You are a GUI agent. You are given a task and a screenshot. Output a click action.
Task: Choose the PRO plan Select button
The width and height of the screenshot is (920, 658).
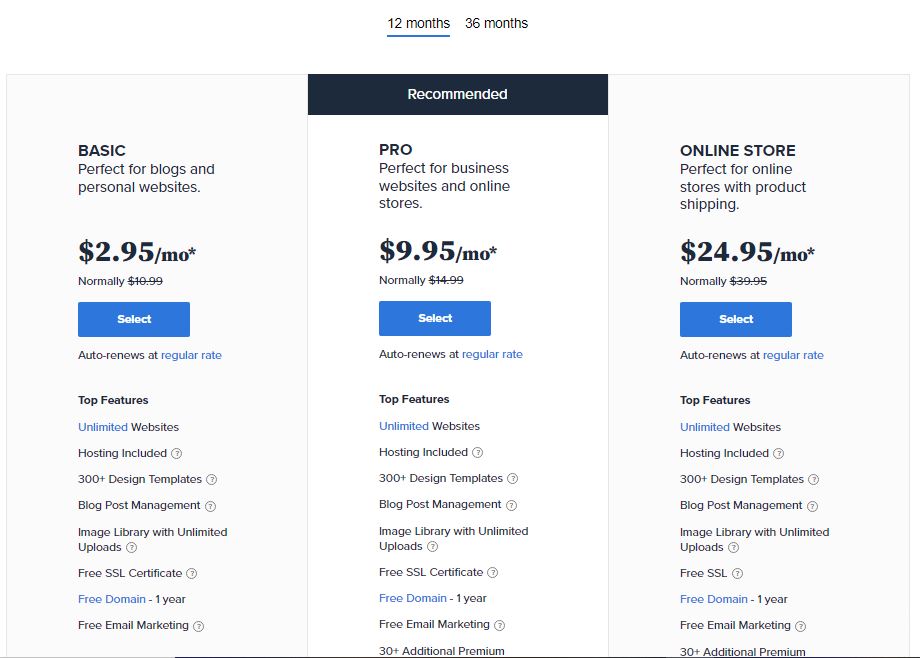435,318
